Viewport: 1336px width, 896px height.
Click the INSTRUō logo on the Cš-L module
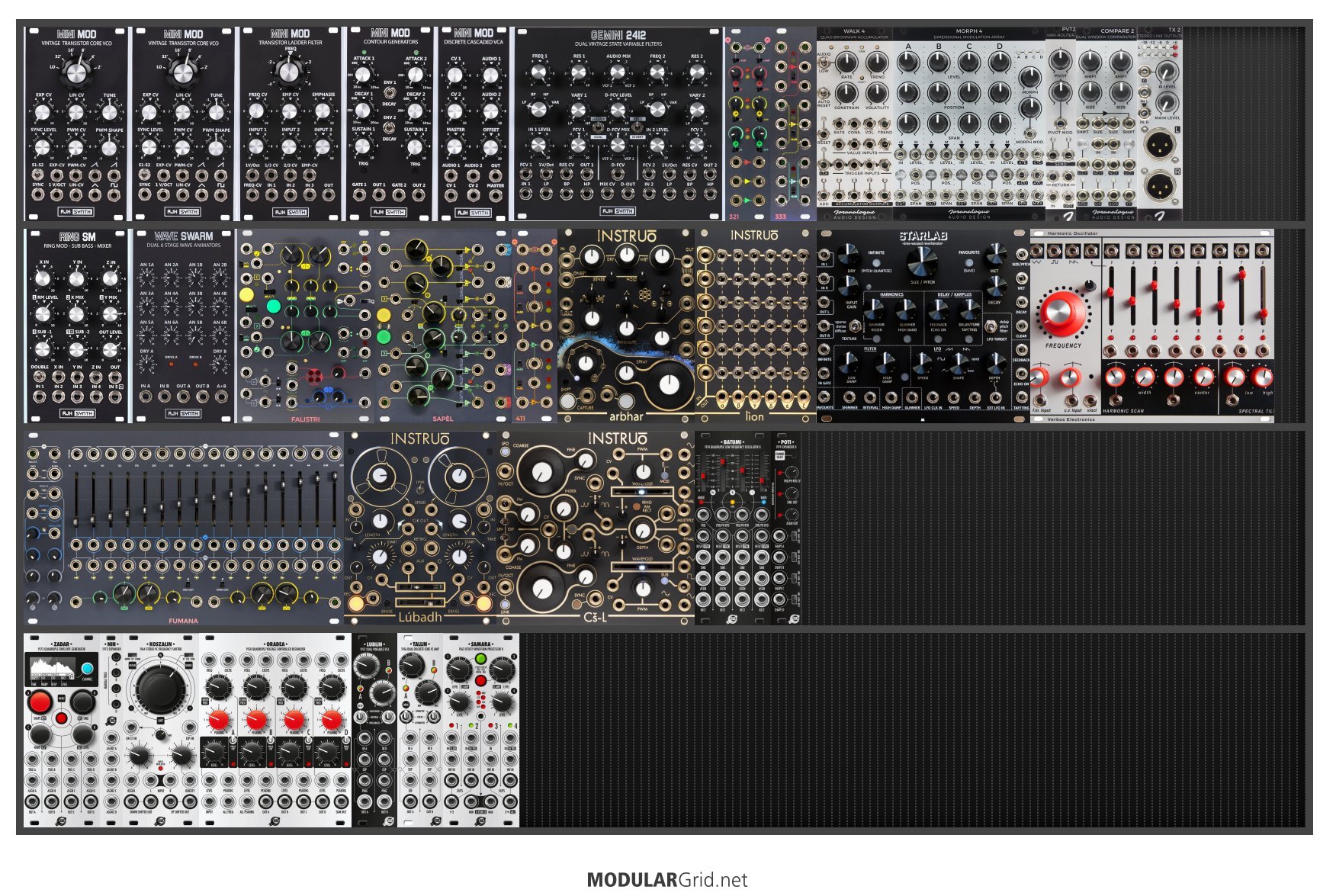tap(617, 439)
